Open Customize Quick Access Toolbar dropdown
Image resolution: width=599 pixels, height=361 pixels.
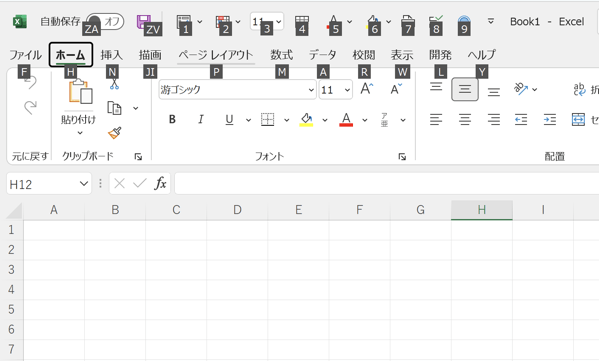click(x=491, y=21)
